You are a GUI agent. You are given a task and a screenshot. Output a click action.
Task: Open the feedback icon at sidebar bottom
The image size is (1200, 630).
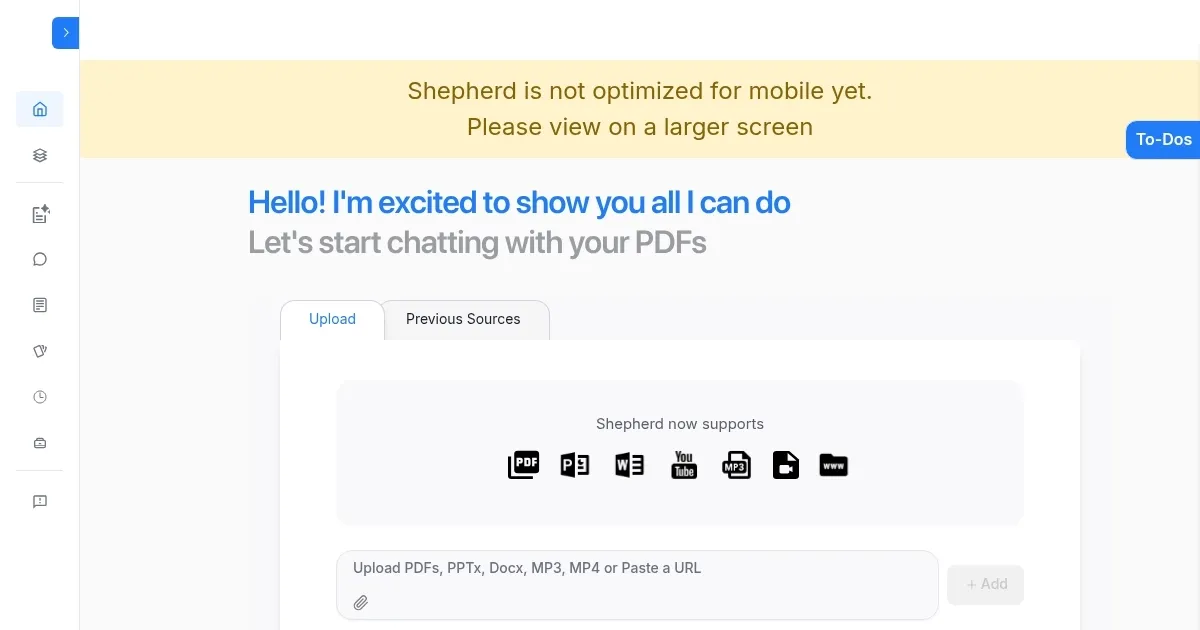coord(39,501)
